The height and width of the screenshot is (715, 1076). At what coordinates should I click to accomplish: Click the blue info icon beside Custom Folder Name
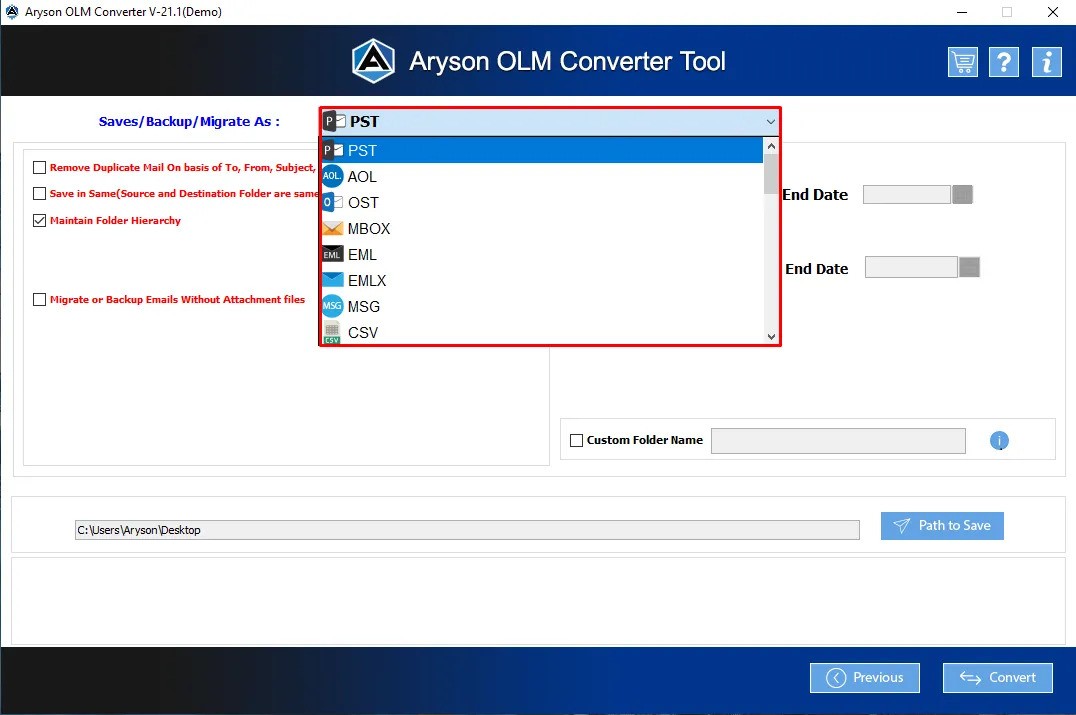click(998, 440)
